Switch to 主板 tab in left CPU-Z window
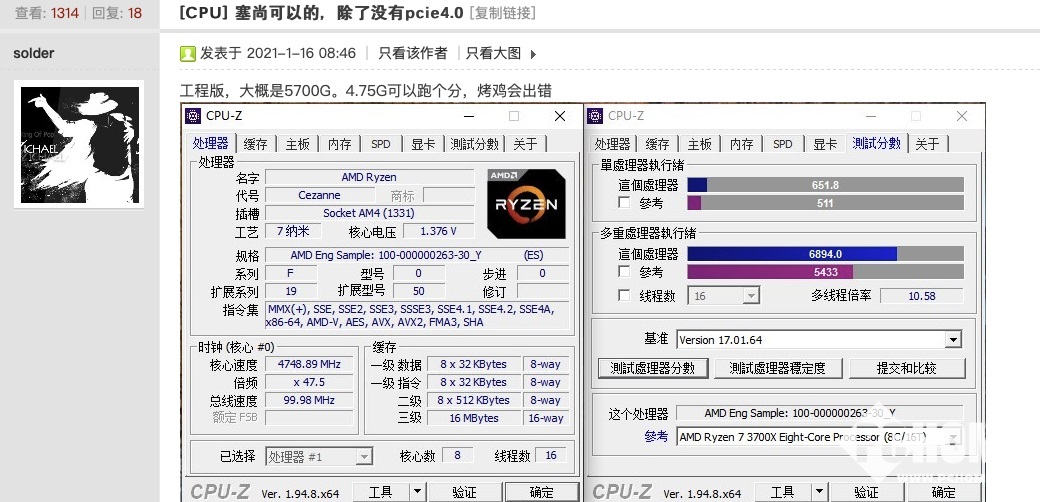This screenshot has width=1040, height=502. pos(298,144)
